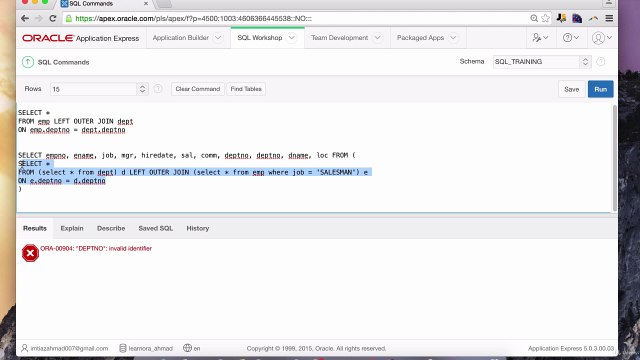Click the help icon next to Schema

click(600, 62)
